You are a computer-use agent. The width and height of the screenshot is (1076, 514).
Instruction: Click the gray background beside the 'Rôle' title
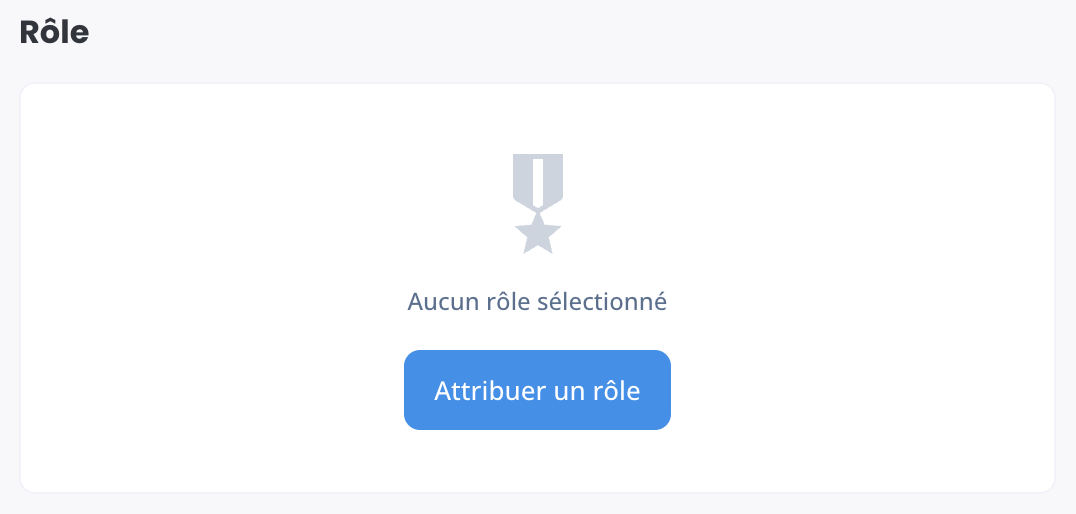point(549,32)
